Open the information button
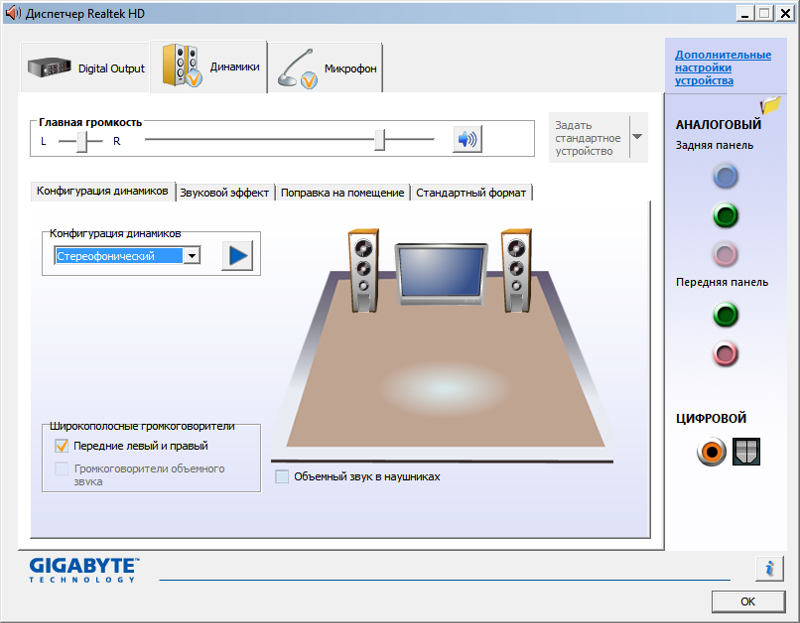Viewport: 800px width, 623px height. (x=769, y=568)
